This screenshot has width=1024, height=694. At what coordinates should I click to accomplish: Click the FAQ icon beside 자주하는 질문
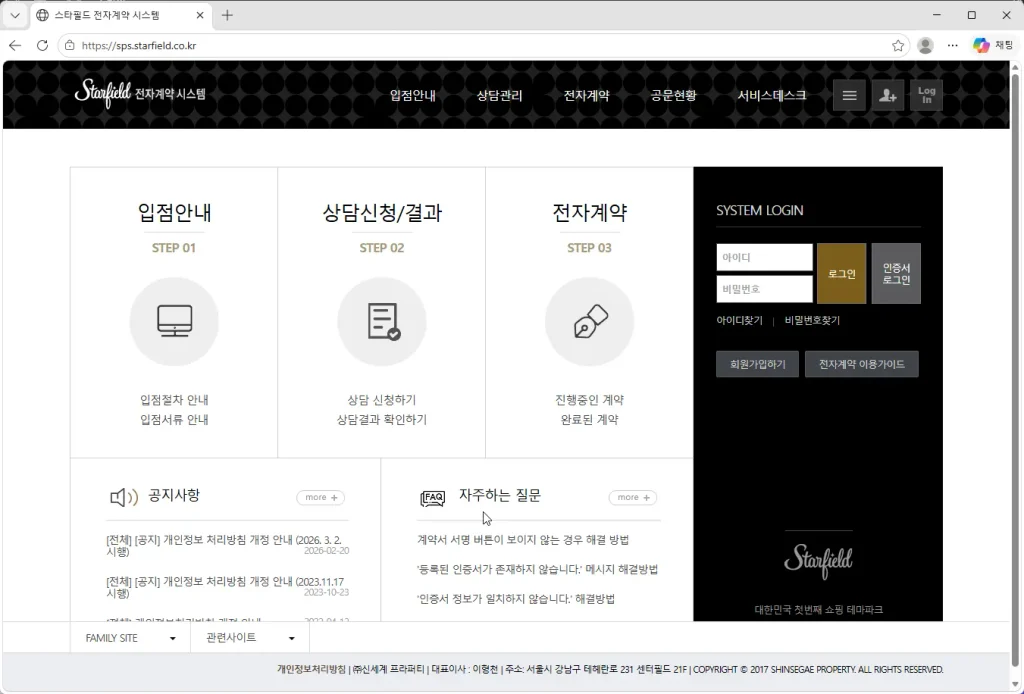coord(432,499)
